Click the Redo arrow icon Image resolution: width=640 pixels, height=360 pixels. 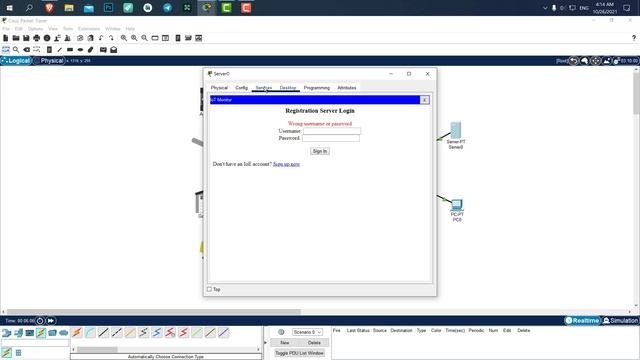111,38
